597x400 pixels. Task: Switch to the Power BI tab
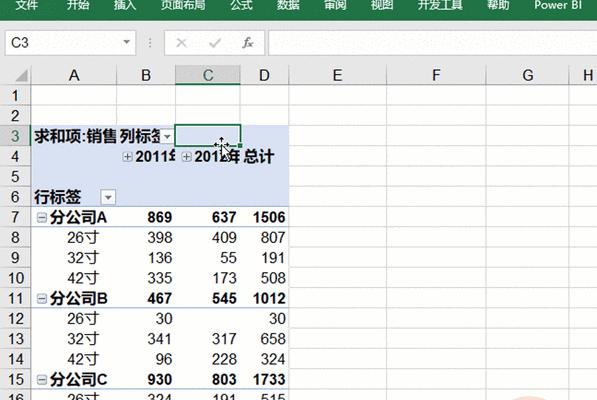[x=558, y=5]
